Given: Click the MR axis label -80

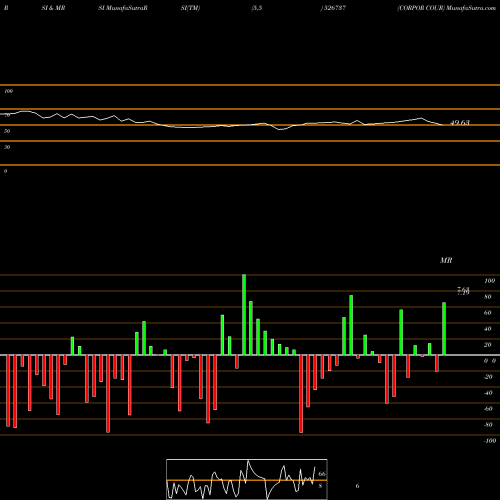Looking at the screenshot, I should point(488,425).
